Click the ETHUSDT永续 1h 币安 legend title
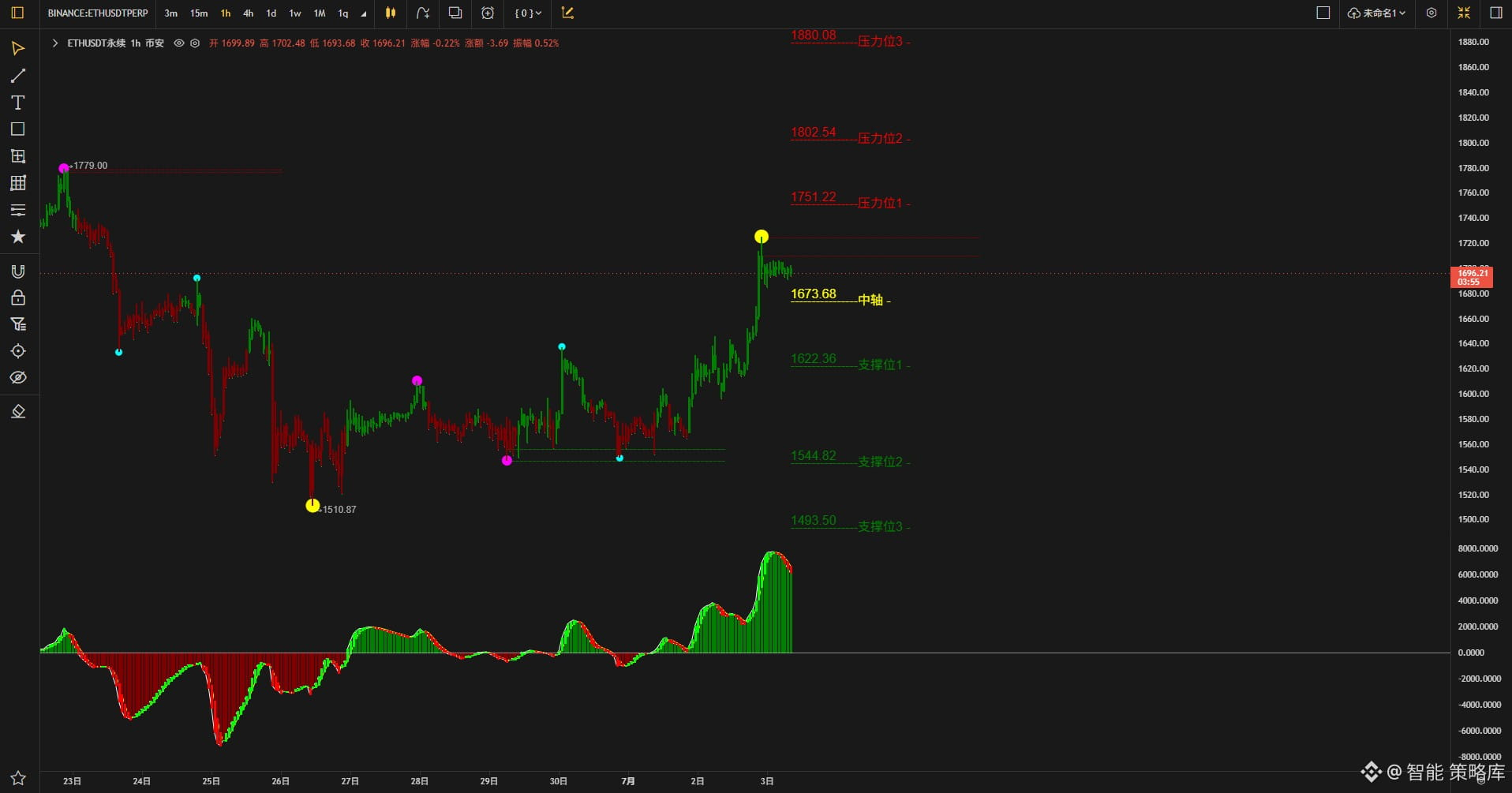Viewport: 1512px width, 793px height. coord(115,43)
